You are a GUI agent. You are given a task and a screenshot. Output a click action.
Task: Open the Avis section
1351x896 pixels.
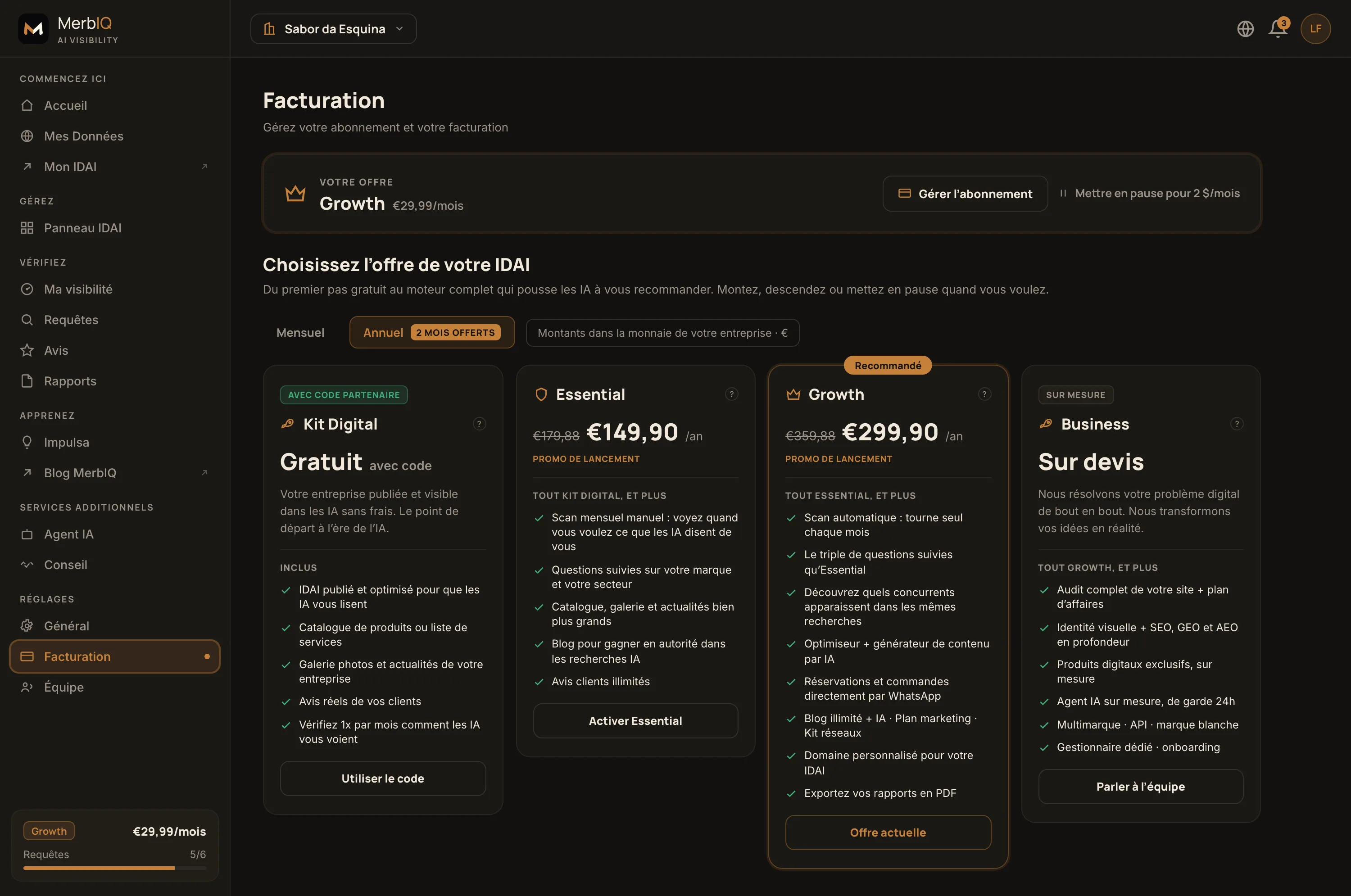tap(115, 350)
